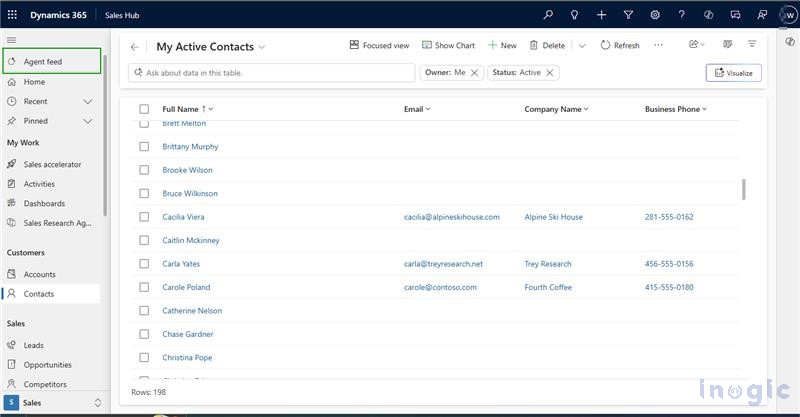Click the edit filters icon
The width and height of the screenshot is (800, 417).
tap(752, 44)
